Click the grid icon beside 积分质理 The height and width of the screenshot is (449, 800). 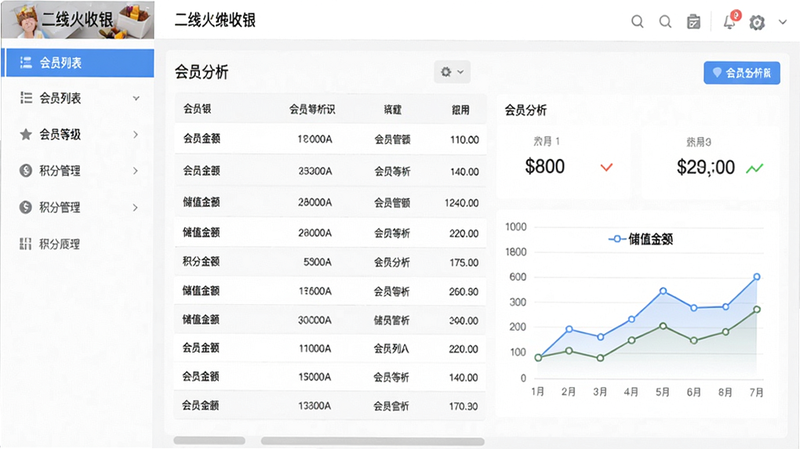point(26,244)
